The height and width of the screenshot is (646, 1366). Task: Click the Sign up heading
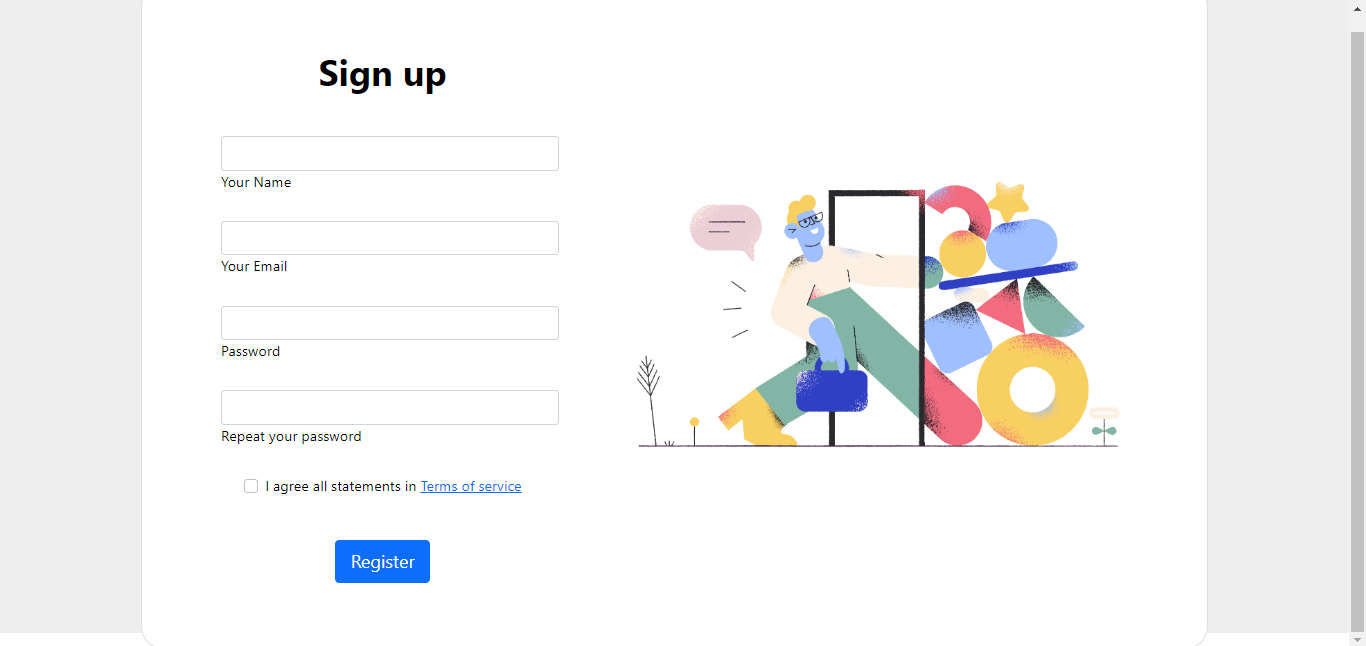(x=382, y=74)
